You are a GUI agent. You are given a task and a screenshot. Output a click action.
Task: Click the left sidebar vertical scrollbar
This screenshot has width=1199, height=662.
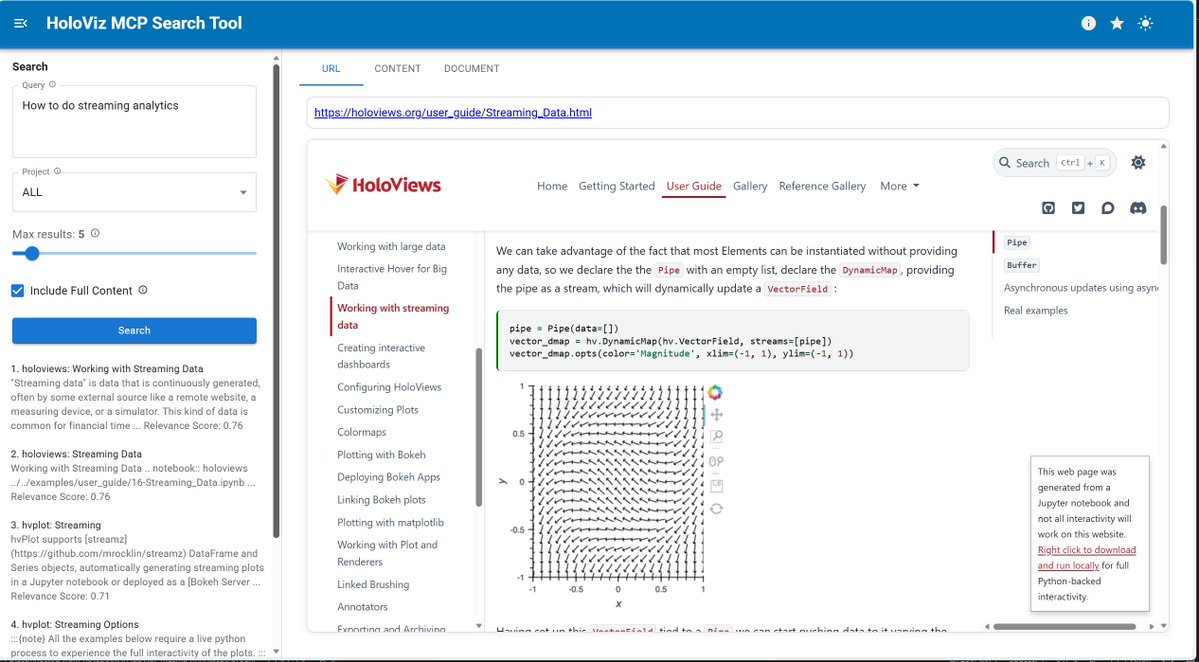click(276, 301)
